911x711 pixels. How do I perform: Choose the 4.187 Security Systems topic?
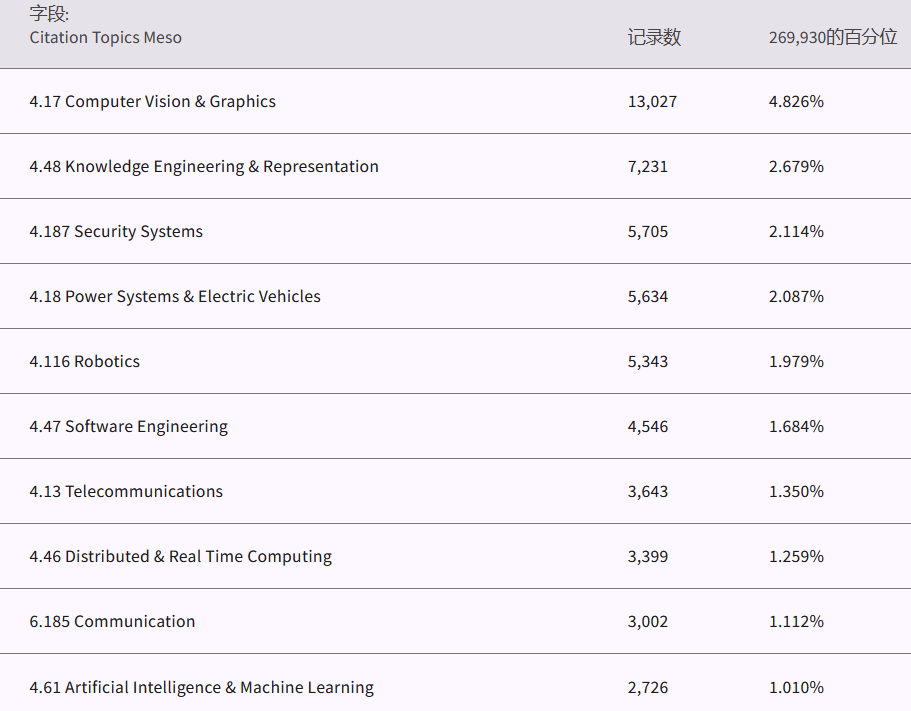coord(116,231)
